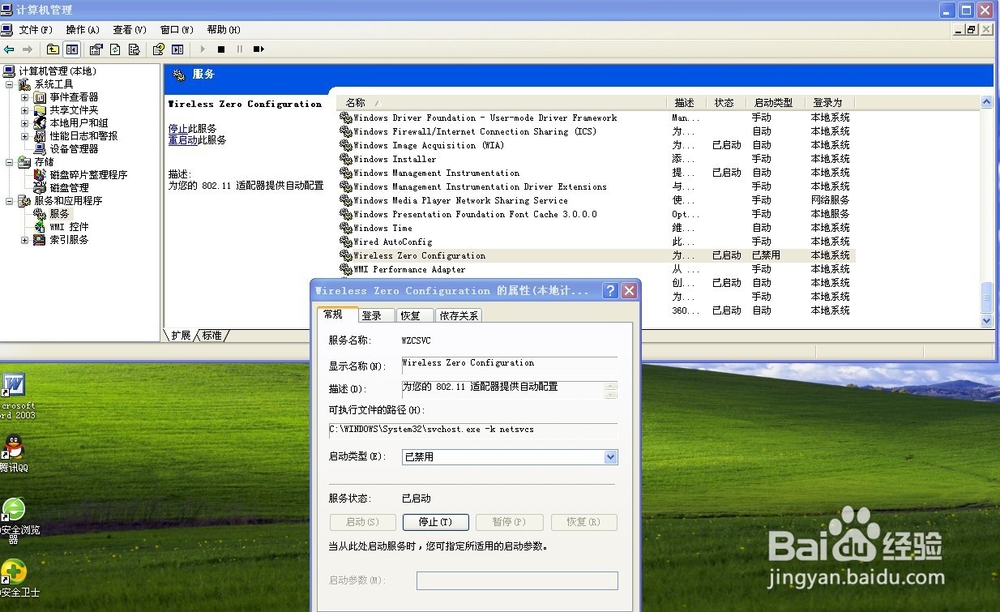Viewport: 1000px width, 612px height.
Task: Click the 停止 link in the services panel
Action: point(178,128)
